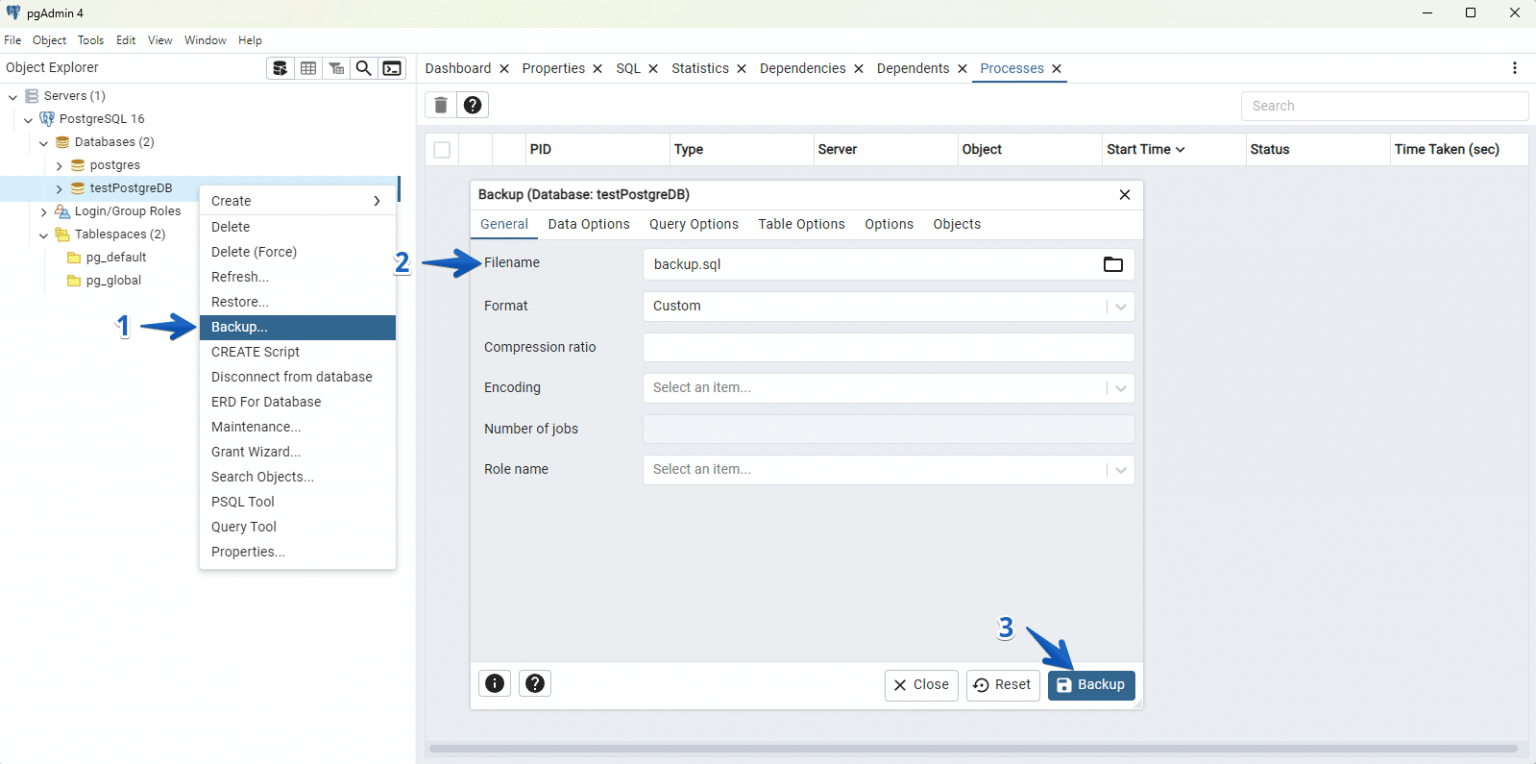Click the delete trash icon in Processes toolbar

pos(440,104)
